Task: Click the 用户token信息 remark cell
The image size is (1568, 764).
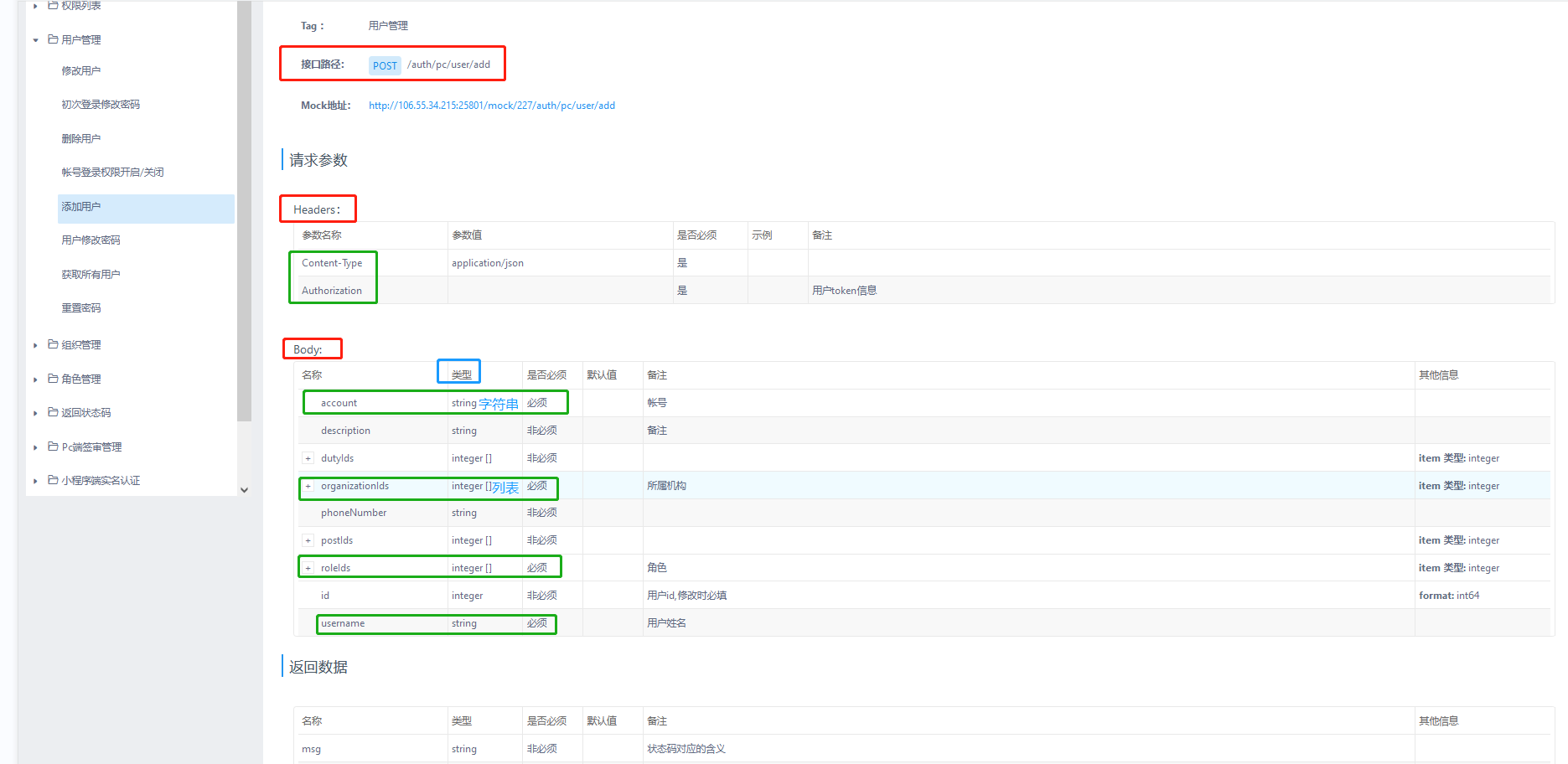Action: (844, 291)
